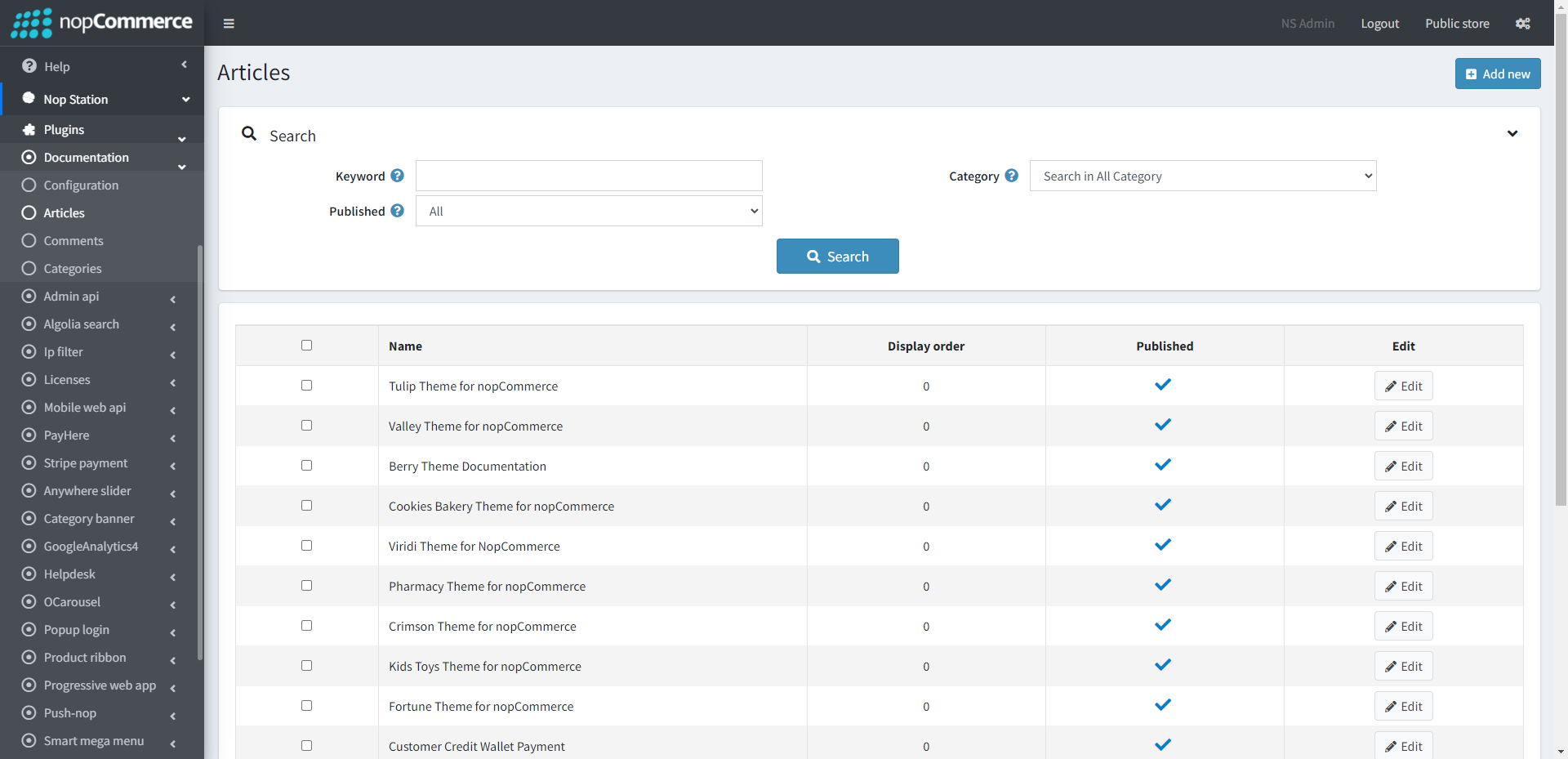
Task: Check the Valley Theme for nopCommerce row
Action: (306, 426)
